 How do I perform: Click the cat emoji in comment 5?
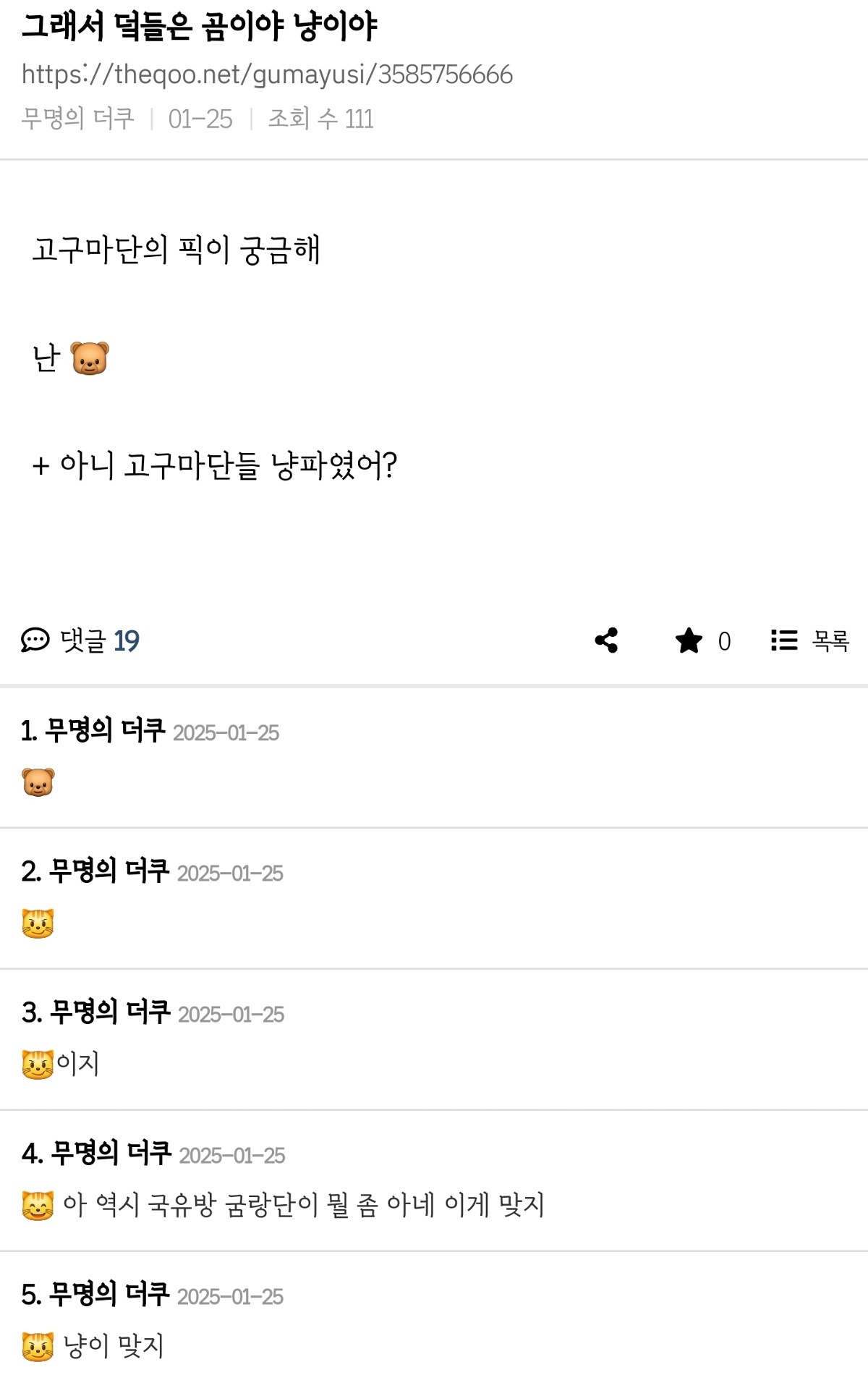tap(38, 1346)
